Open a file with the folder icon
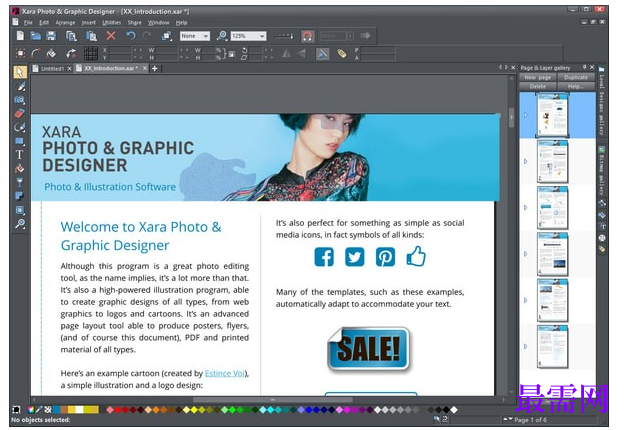627x430 pixels. [36, 36]
